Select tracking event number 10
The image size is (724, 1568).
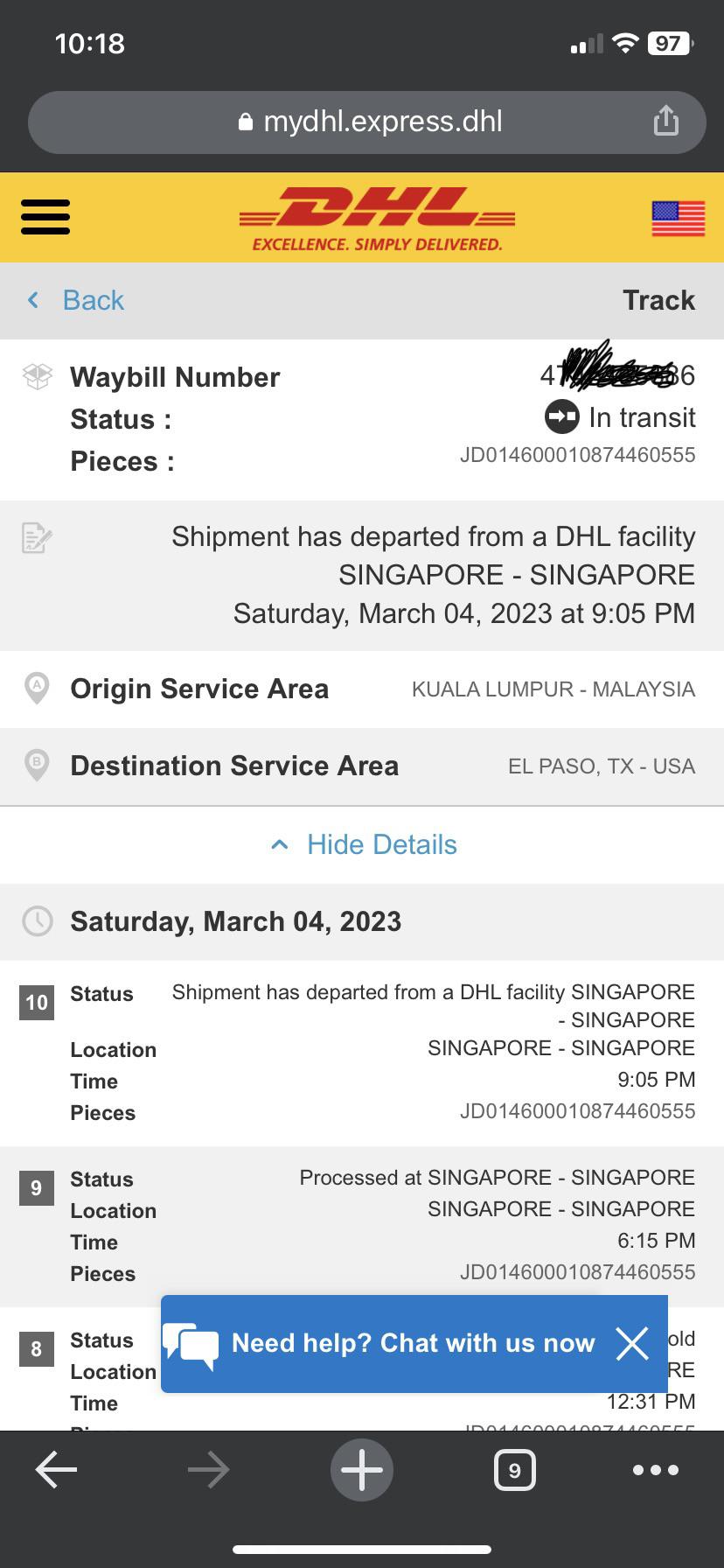pyautogui.click(x=37, y=1002)
